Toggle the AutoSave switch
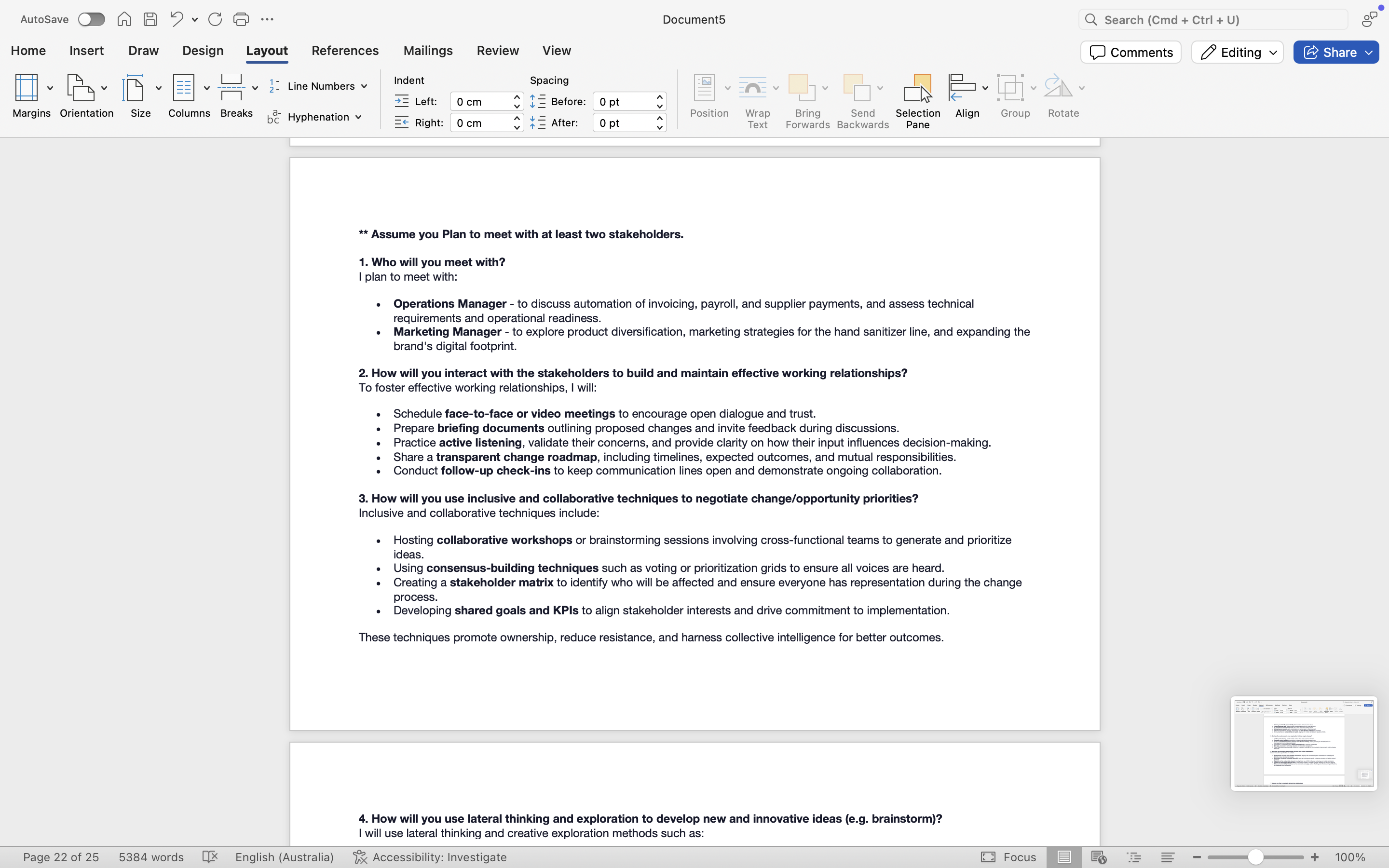Screen dimensions: 1389x868 pos(91,19)
